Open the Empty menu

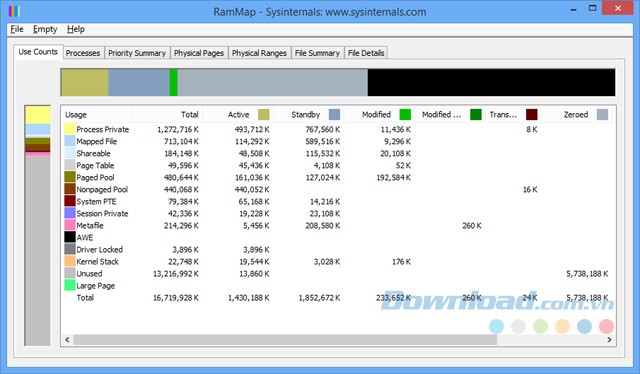click(x=45, y=29)
